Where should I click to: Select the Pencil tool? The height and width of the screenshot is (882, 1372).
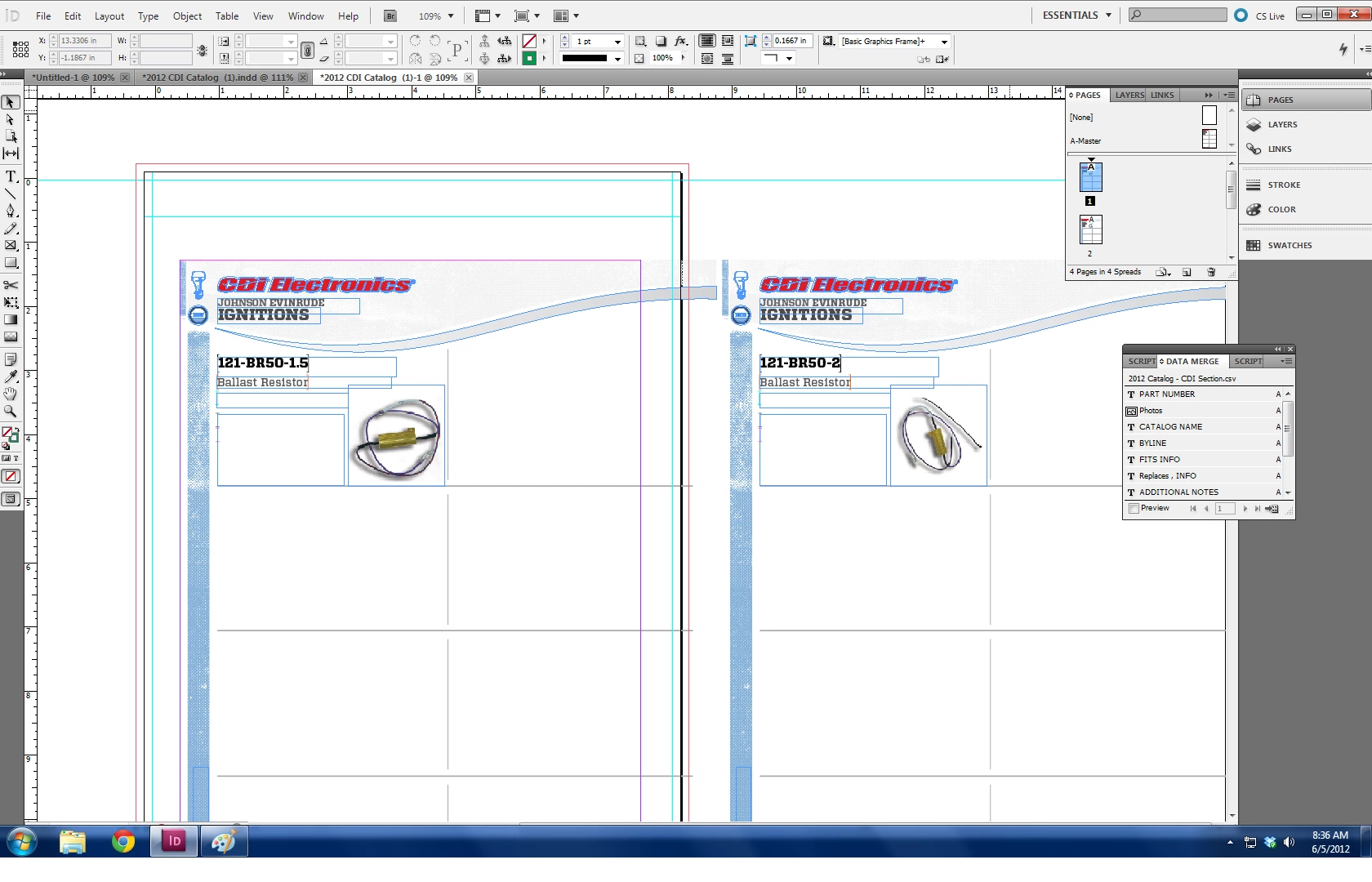11,229
